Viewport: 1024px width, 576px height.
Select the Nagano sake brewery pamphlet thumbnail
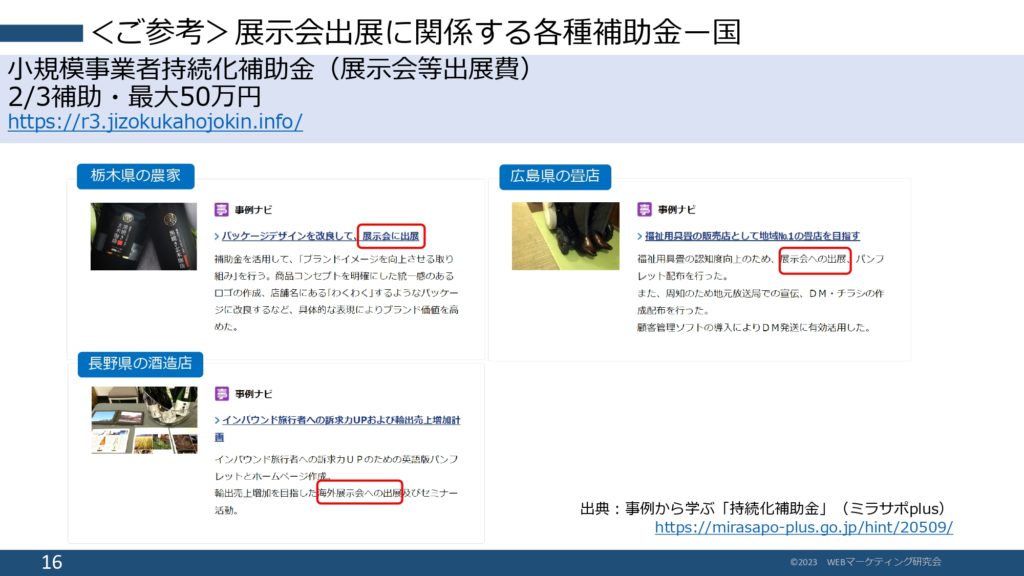point(144,420)
